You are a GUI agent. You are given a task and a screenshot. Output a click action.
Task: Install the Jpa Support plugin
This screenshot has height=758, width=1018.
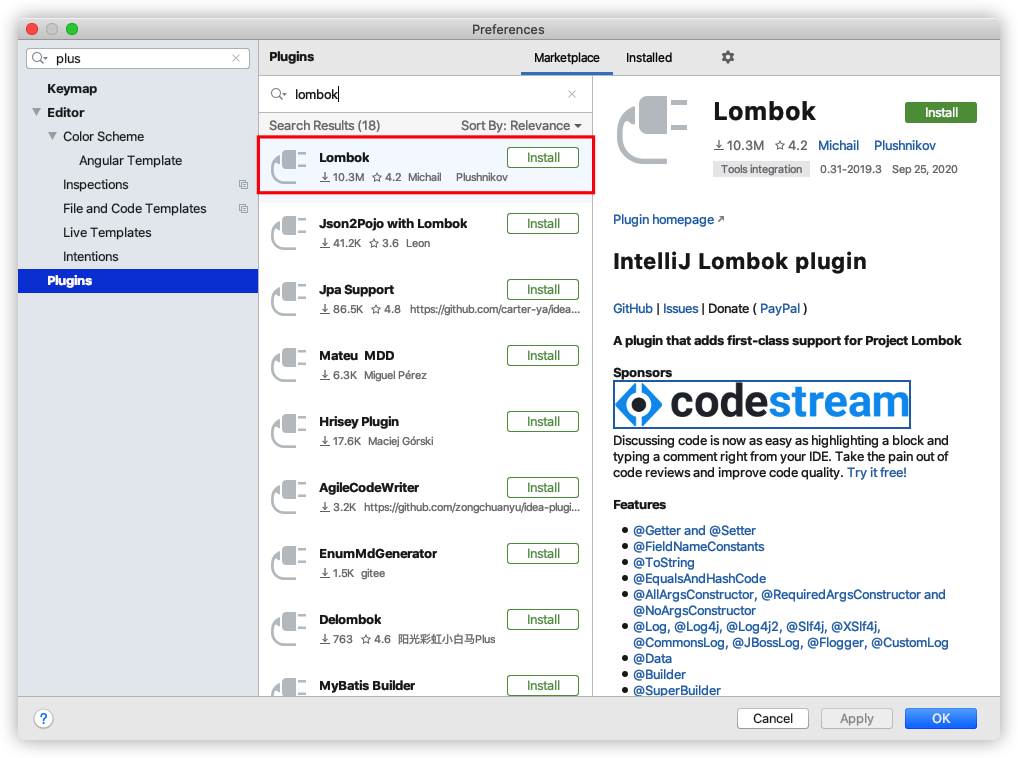[x=543, y=289]
